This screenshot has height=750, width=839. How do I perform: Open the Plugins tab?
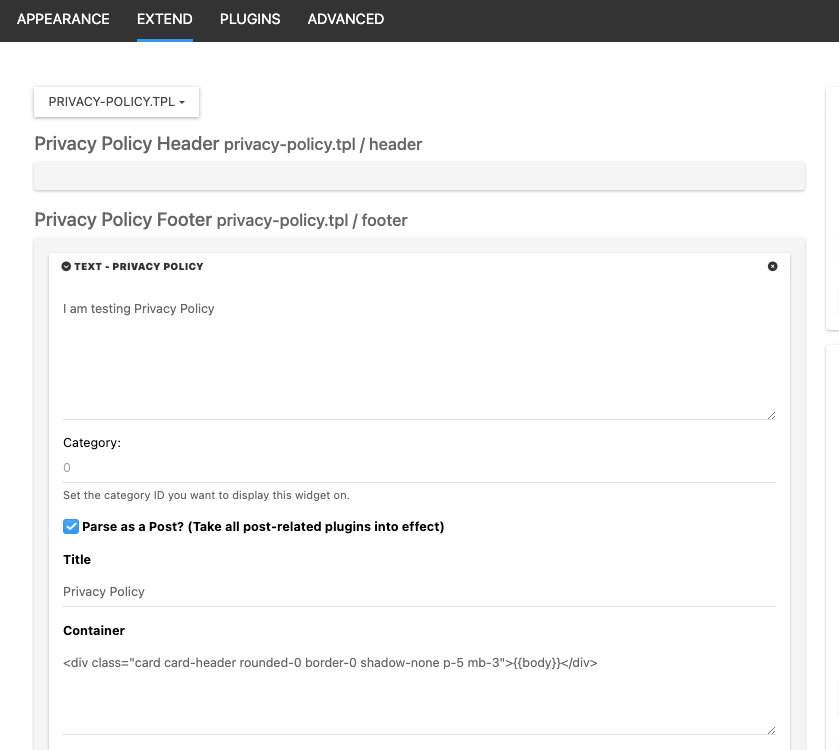[x=250, y=19]
